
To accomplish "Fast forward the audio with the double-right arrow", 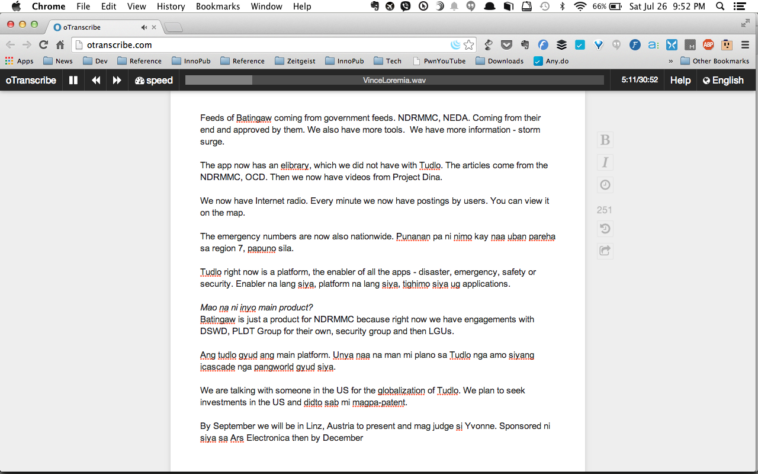I will point(117,80).
